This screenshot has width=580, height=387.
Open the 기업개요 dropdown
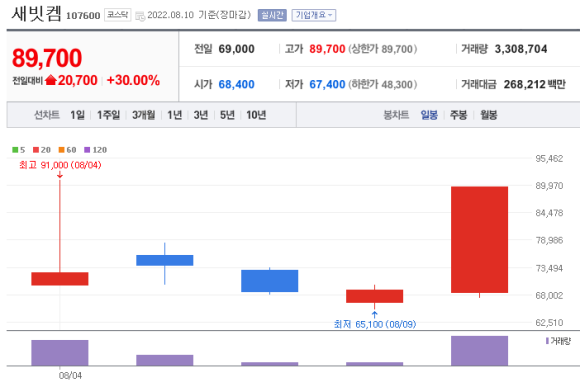pos(314,15)
